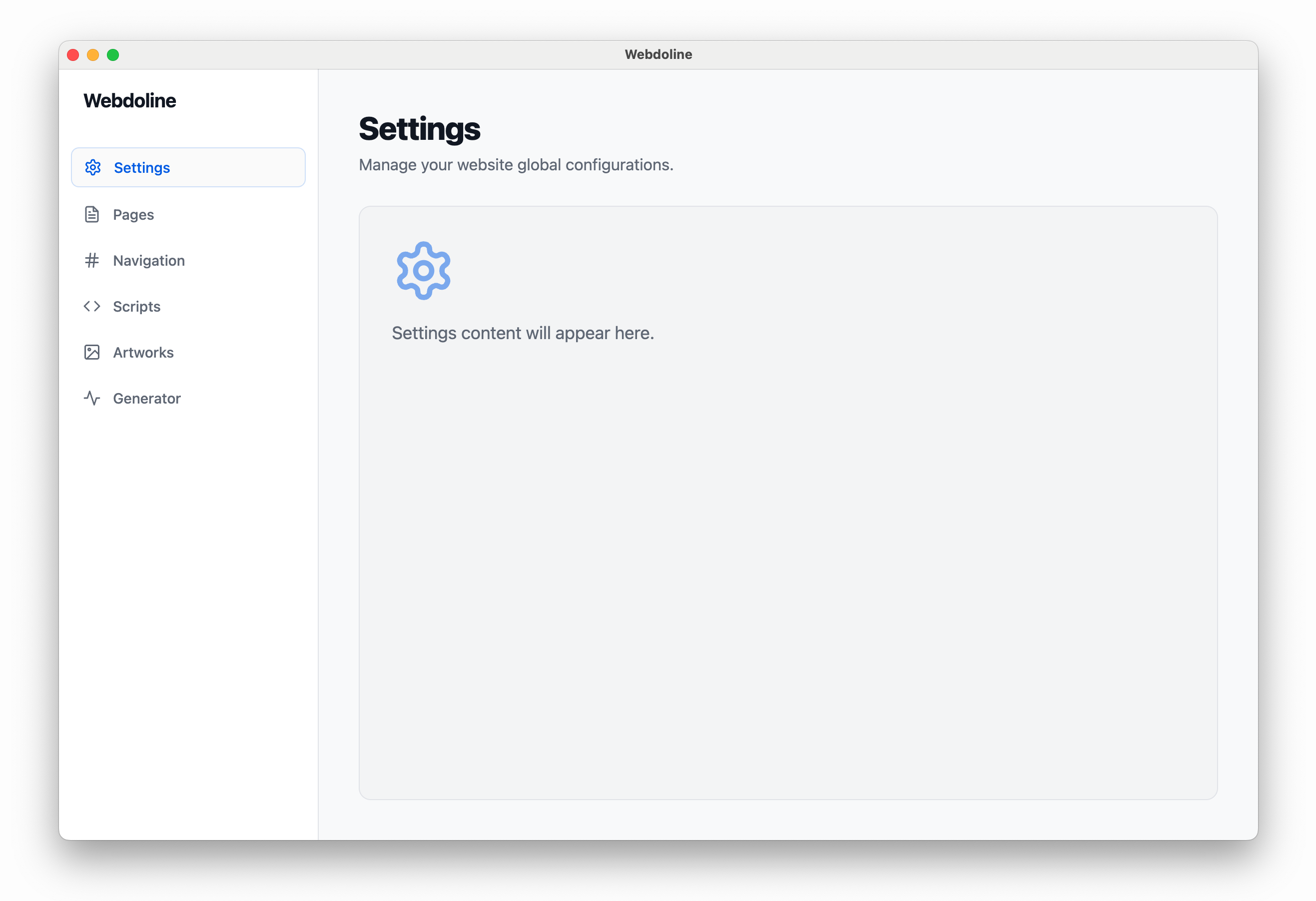Click the Webdoline window title bar text

(x=658, y=54)
